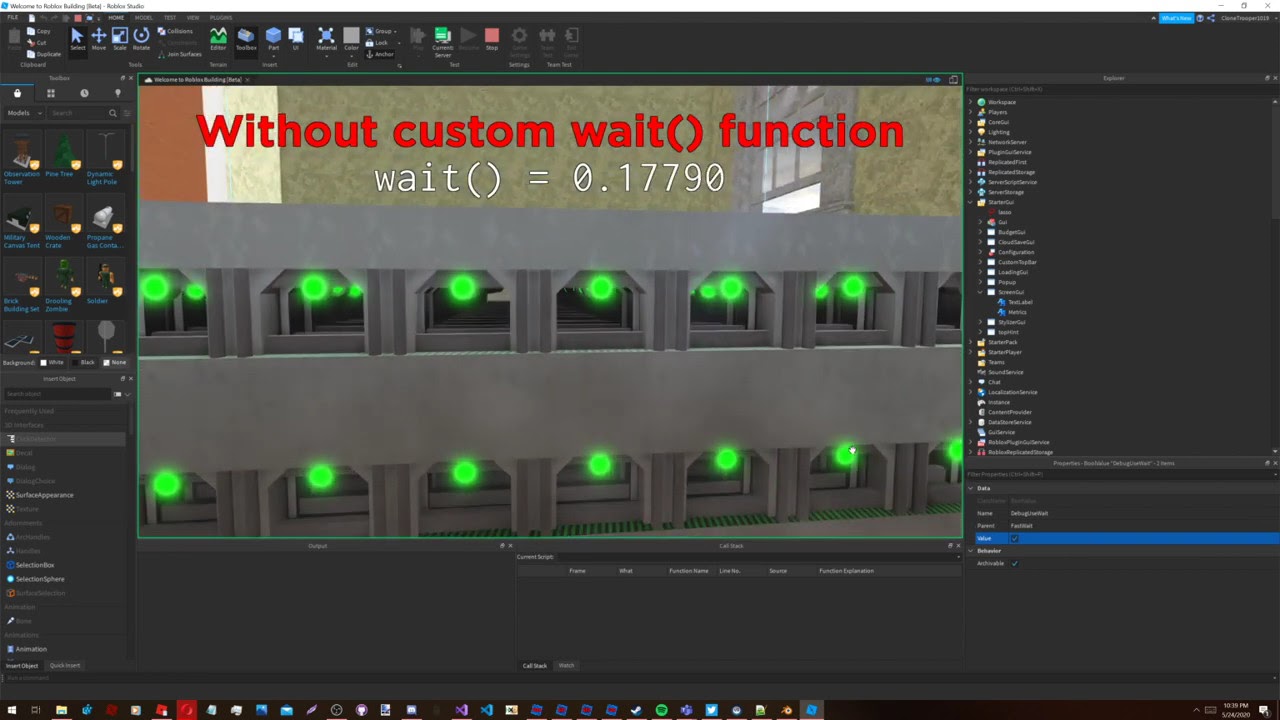The width and height of the screenshot is (1280, 720).
Task: Click the Insert Object search field
Action: (58, 394)
